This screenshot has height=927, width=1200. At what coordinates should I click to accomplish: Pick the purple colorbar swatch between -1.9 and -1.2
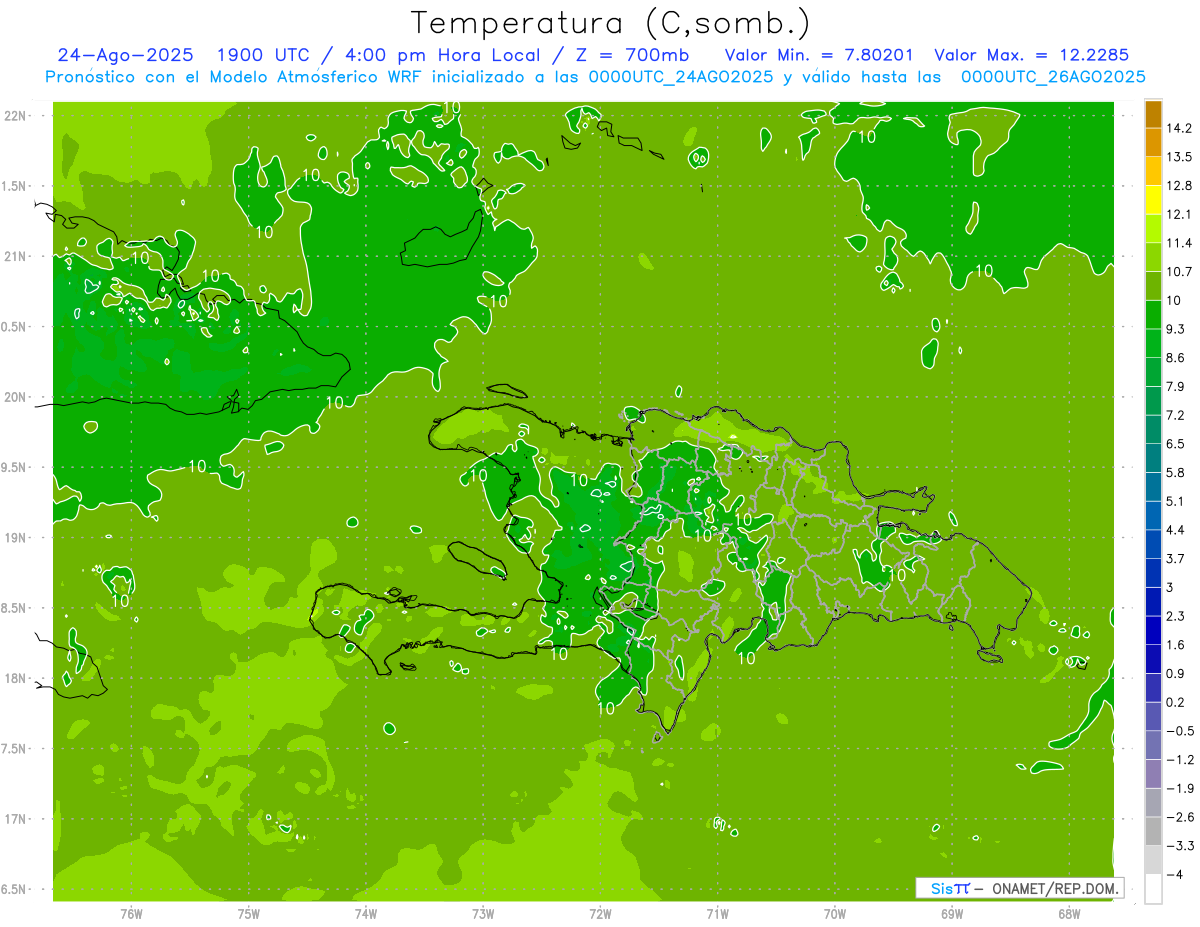[x=1153, y=774]
